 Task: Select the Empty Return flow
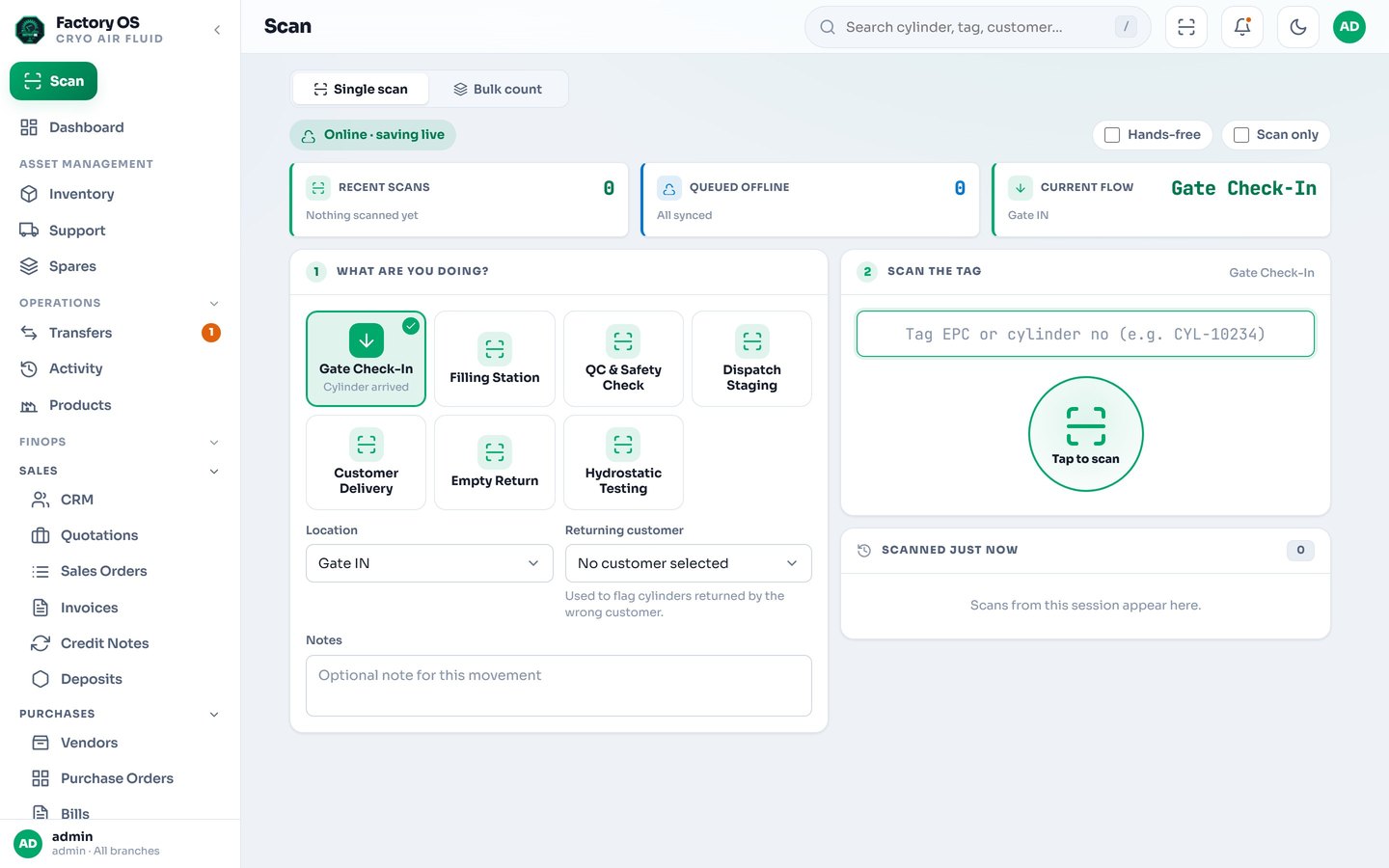(x=495, y=462)
